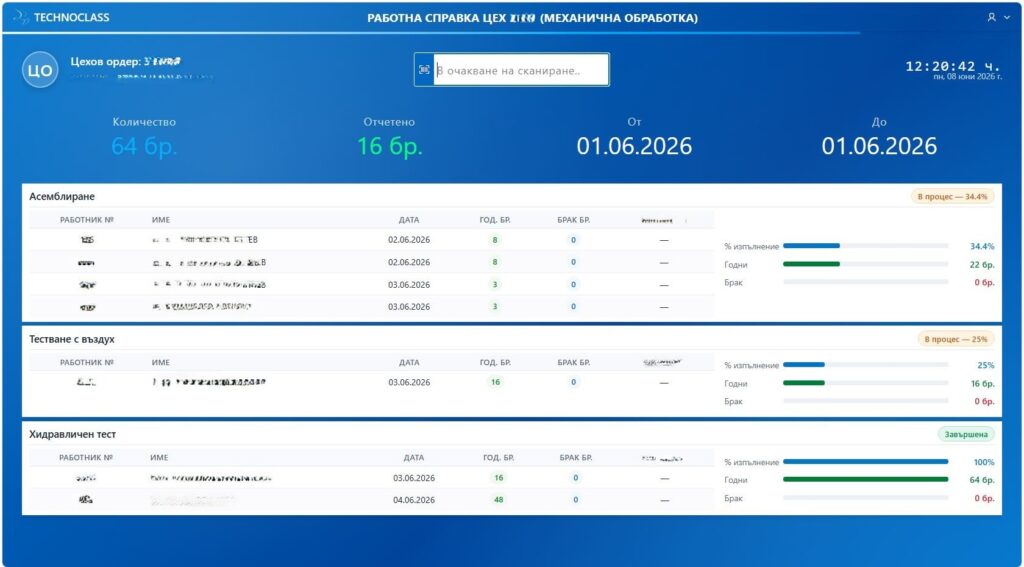Image resolution: width=1024 pixels, height=567 pixels.
Task: Open the user account menu
Action: [999, 18]
